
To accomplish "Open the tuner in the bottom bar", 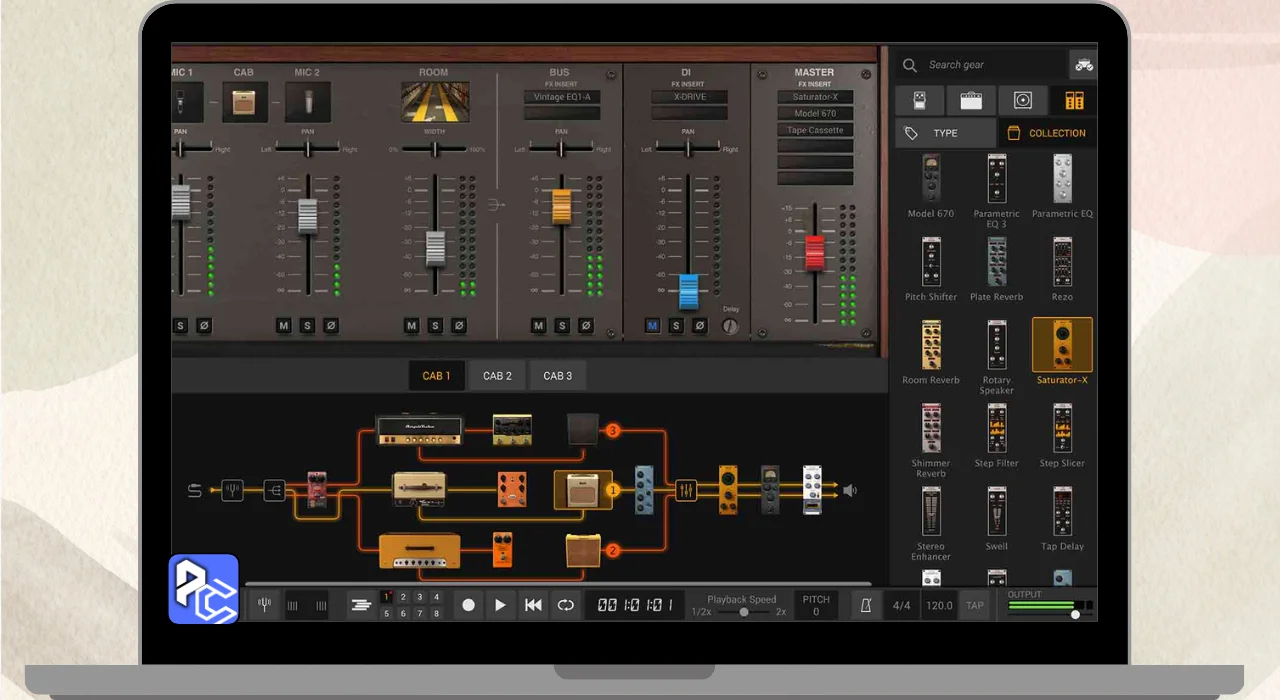I will [264, 605].
